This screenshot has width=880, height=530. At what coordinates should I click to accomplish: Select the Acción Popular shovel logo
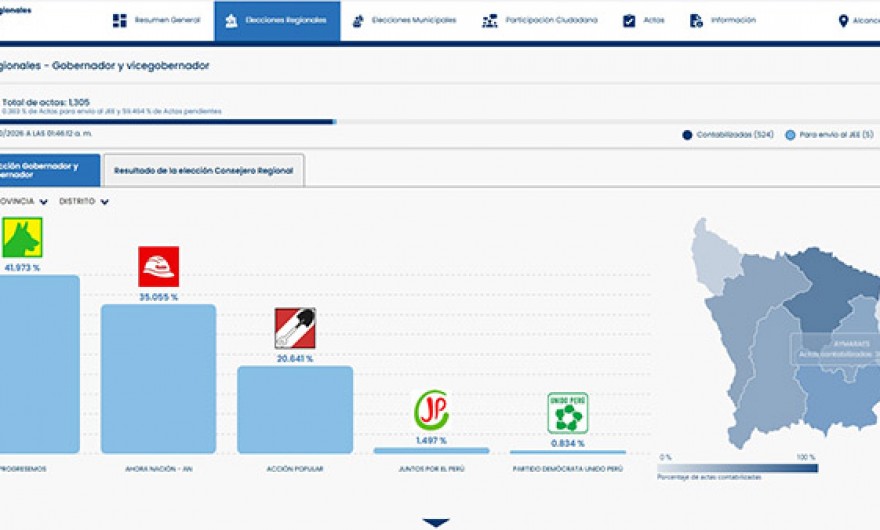pos(295,328)
